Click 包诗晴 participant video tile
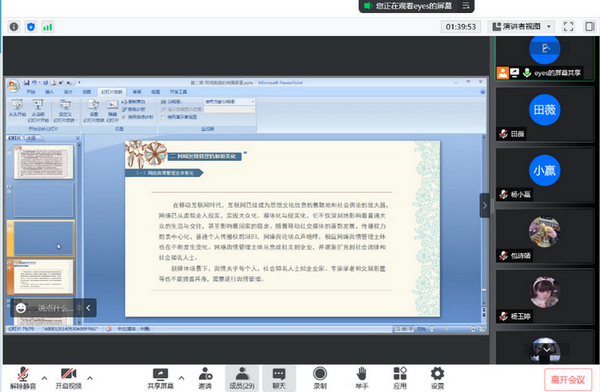The width and height of the screenshot is (600, 392). pyautogui.click(x=545, y=236)
